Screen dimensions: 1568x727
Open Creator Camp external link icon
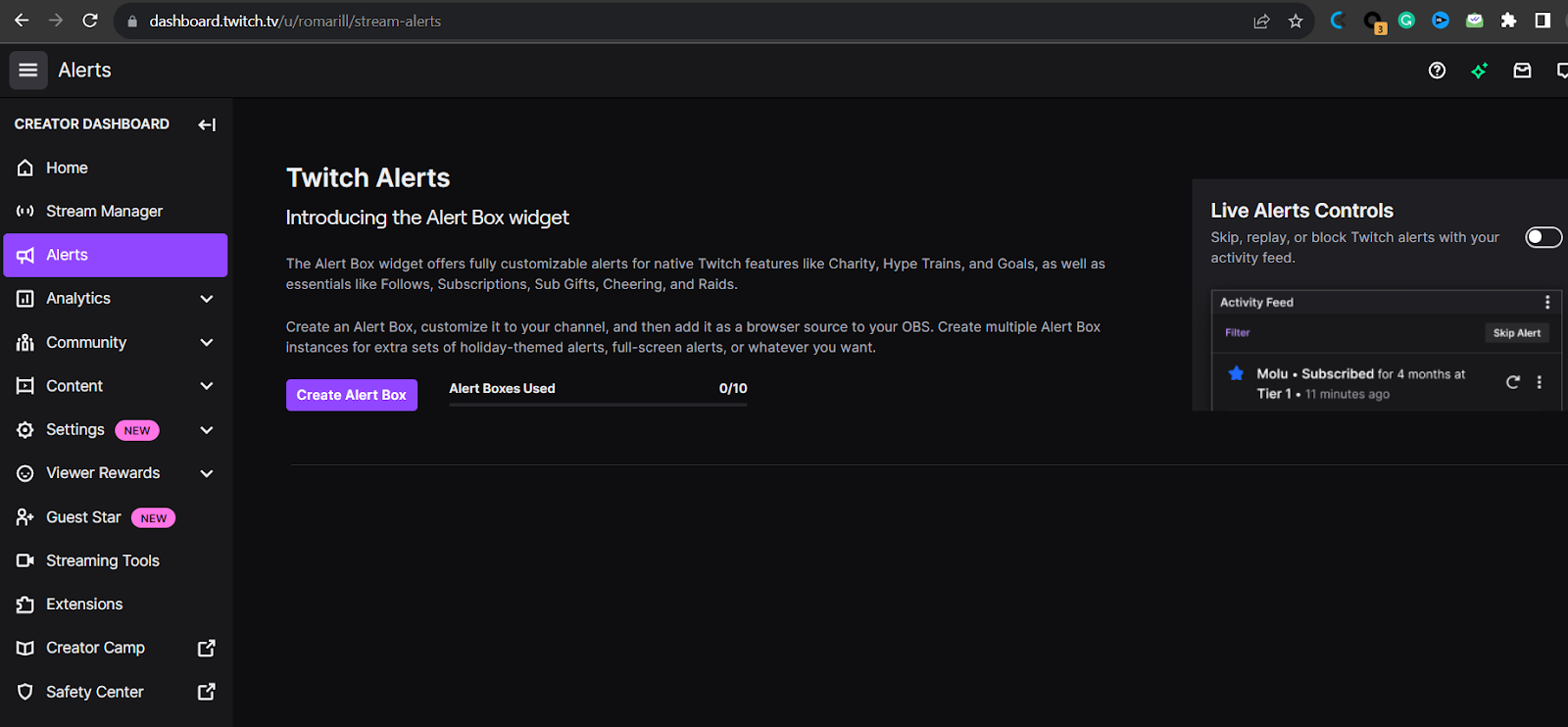pos(207,648)
